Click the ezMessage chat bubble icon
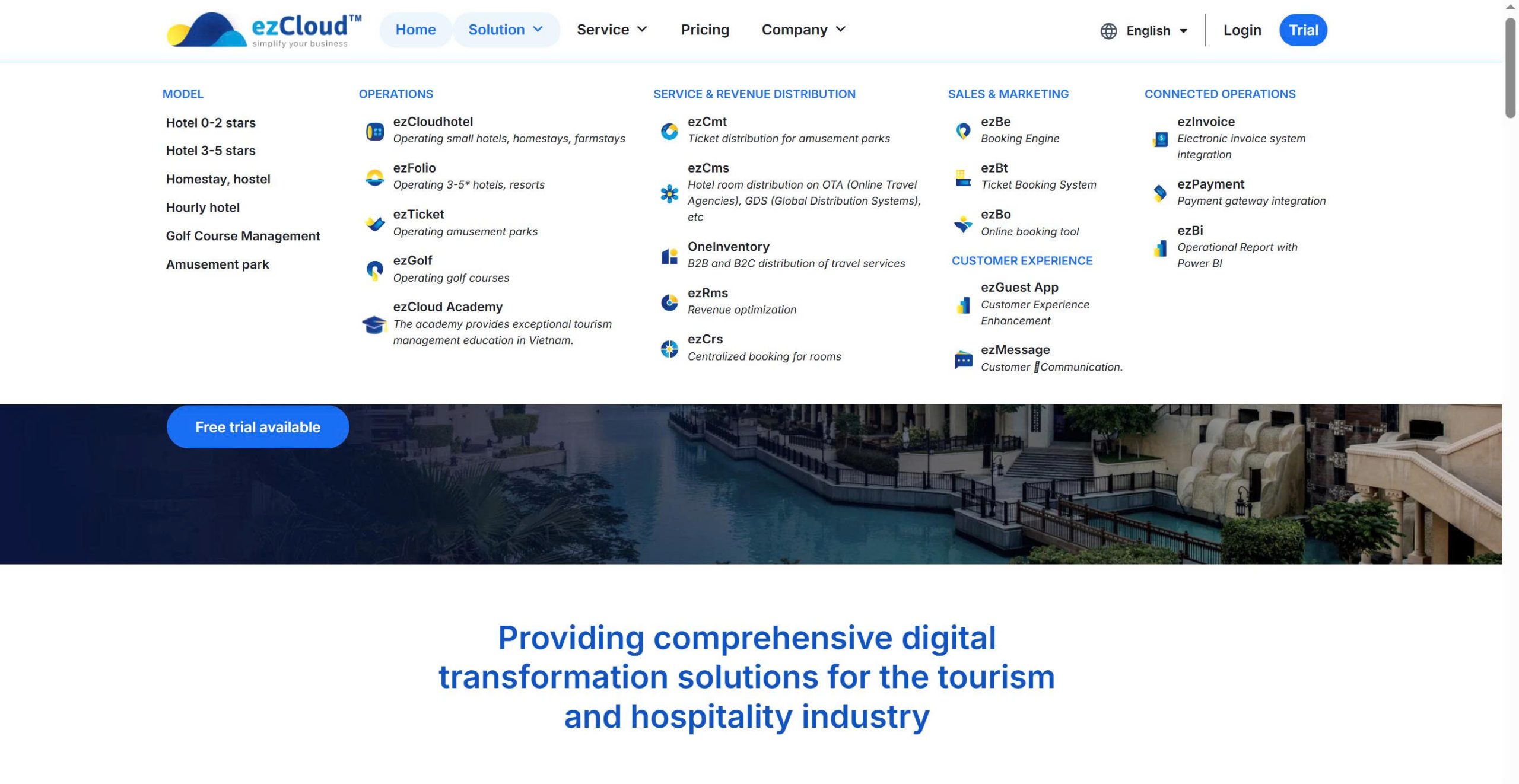The image size is (1519, 784). tap(963, 359)
